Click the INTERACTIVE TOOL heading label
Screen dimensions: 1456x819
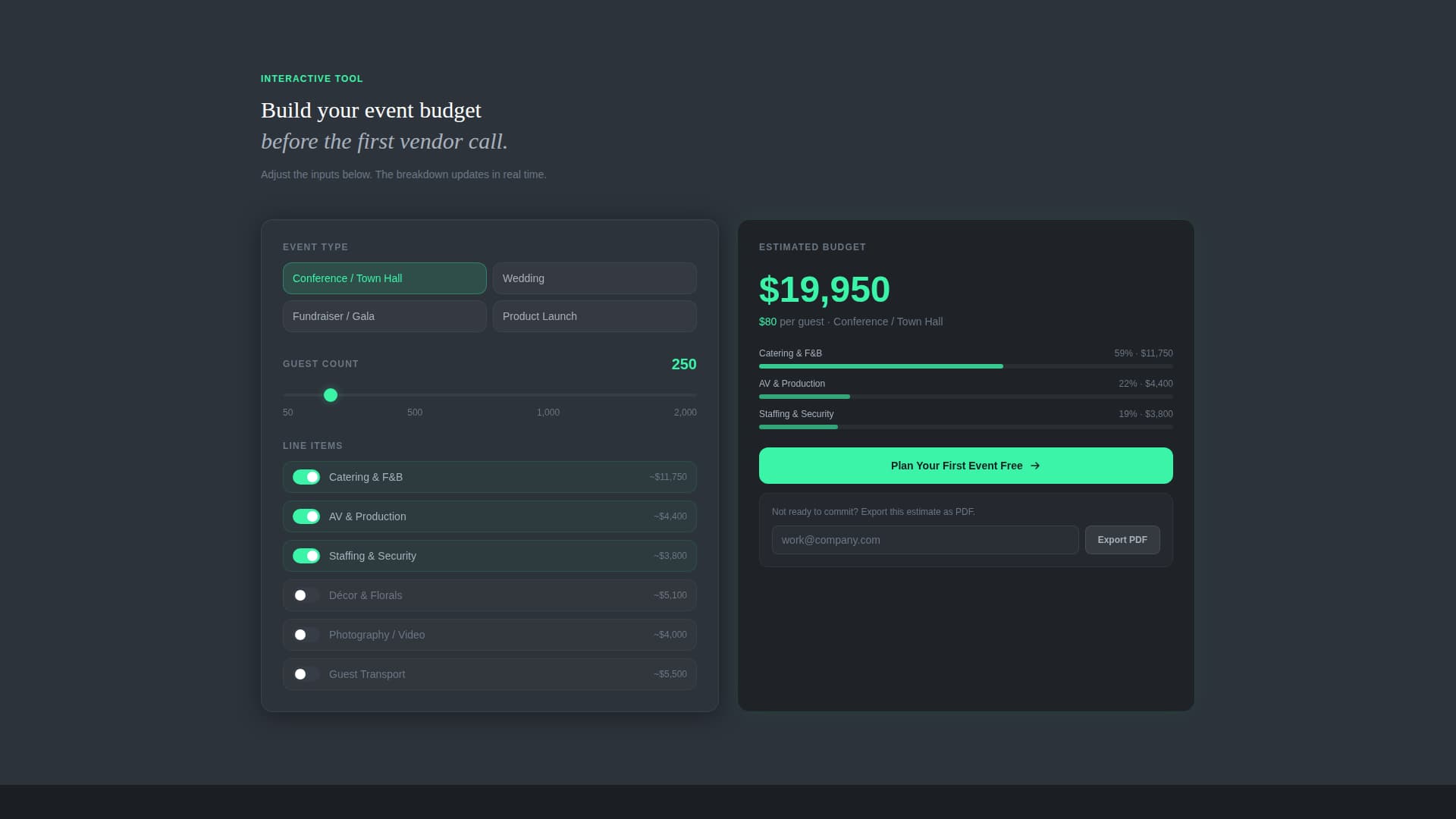(312, 79)
